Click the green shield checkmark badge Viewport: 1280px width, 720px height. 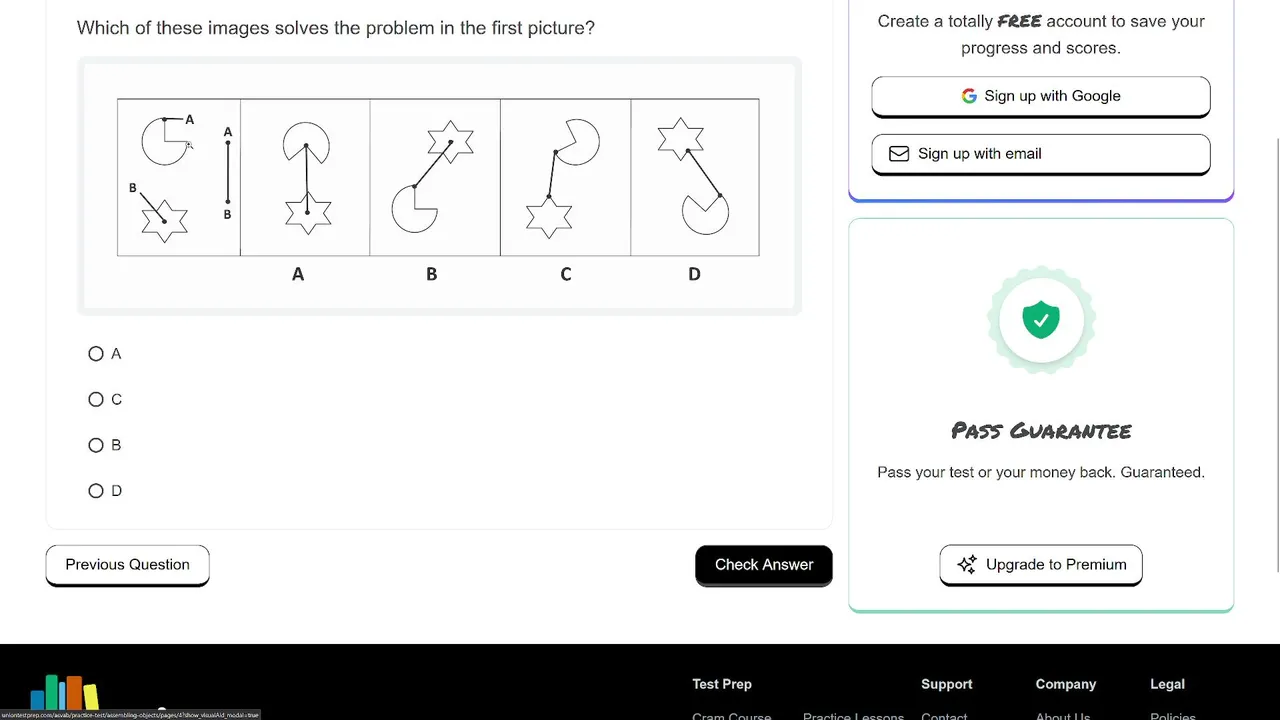[x=1041, y=320]
